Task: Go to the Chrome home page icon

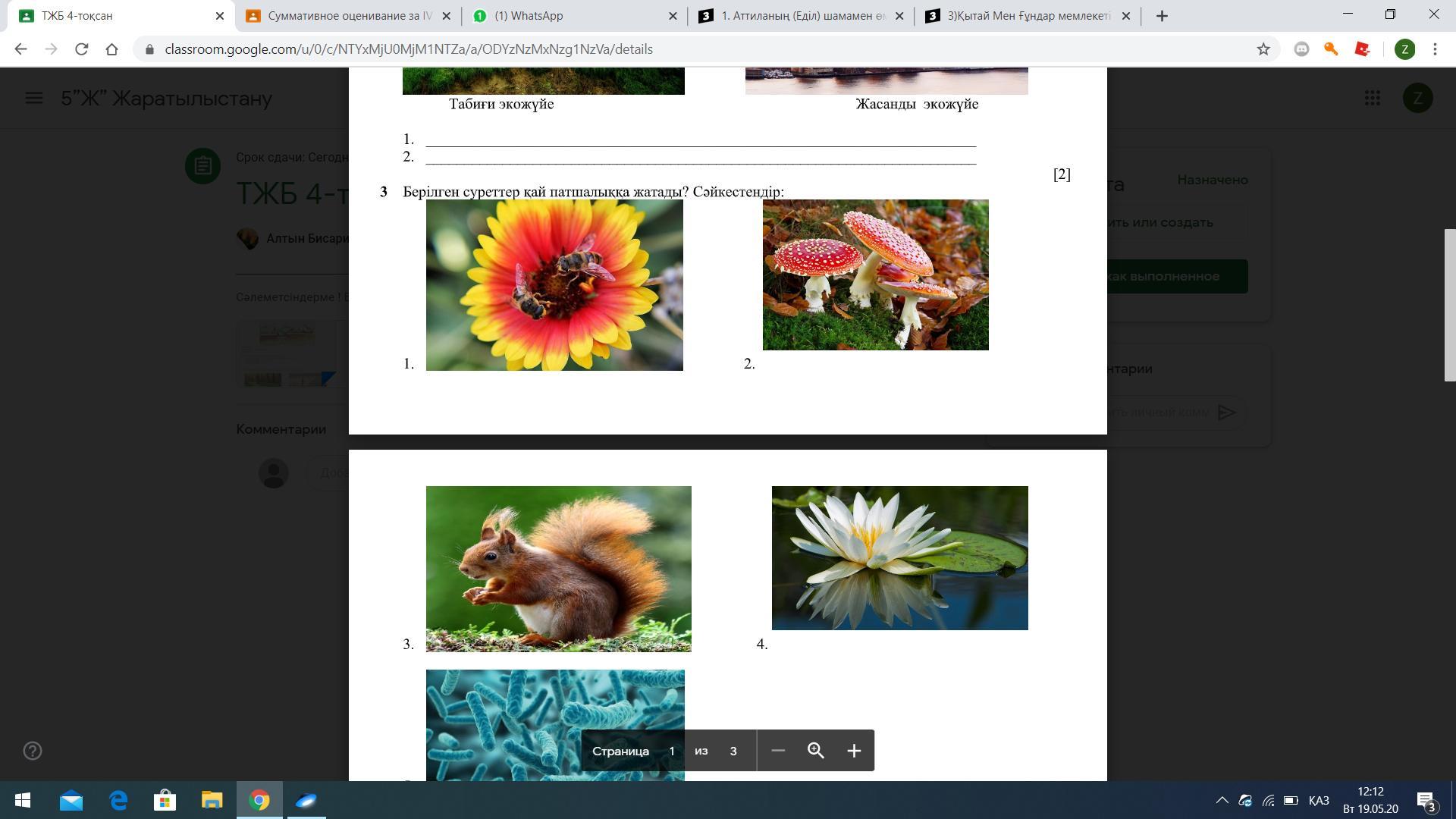Action: click(111, 49)
